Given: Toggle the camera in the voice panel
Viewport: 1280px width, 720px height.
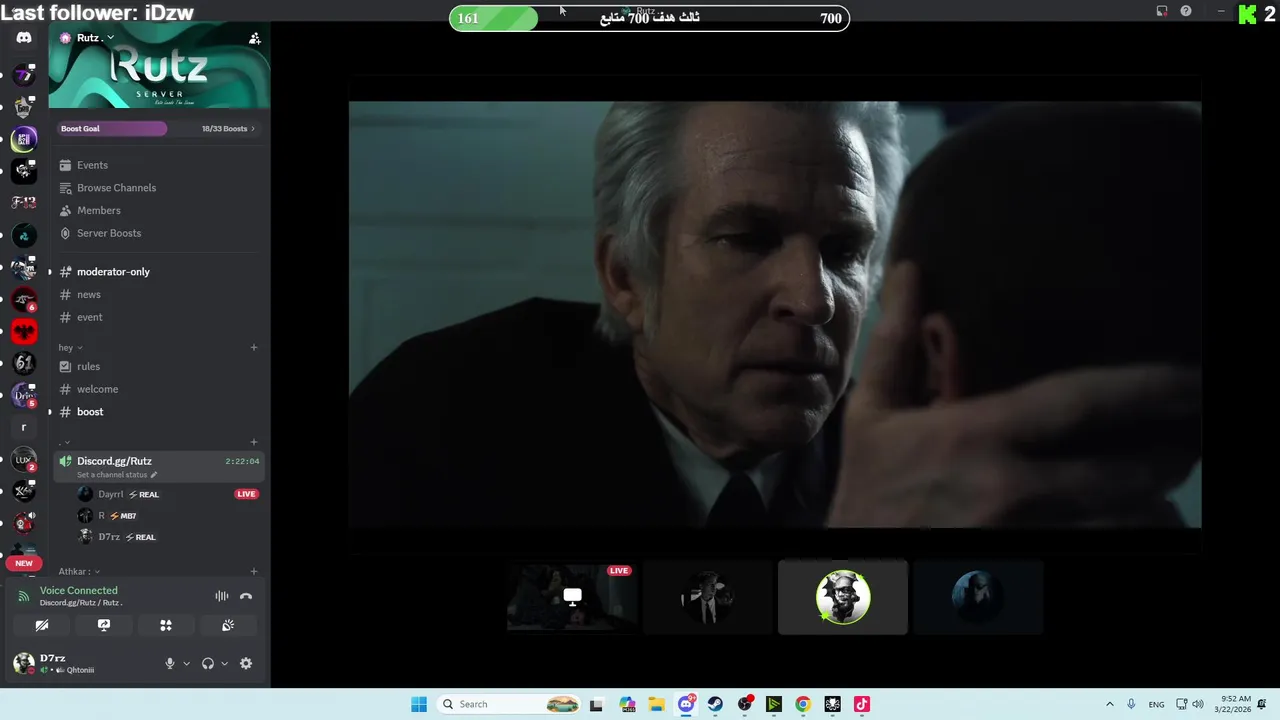Looking at the screenshot, I should 42,625.
